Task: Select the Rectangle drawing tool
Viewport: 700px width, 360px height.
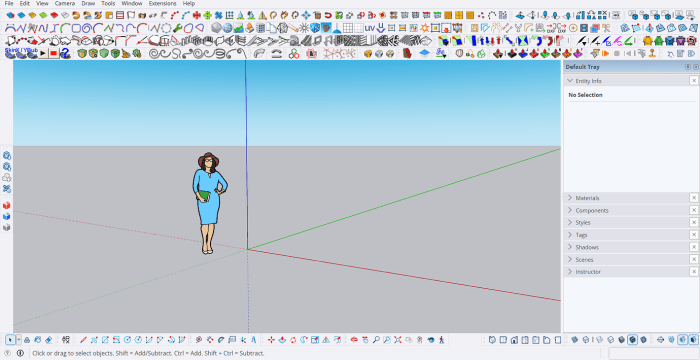Action: (105, 340)
